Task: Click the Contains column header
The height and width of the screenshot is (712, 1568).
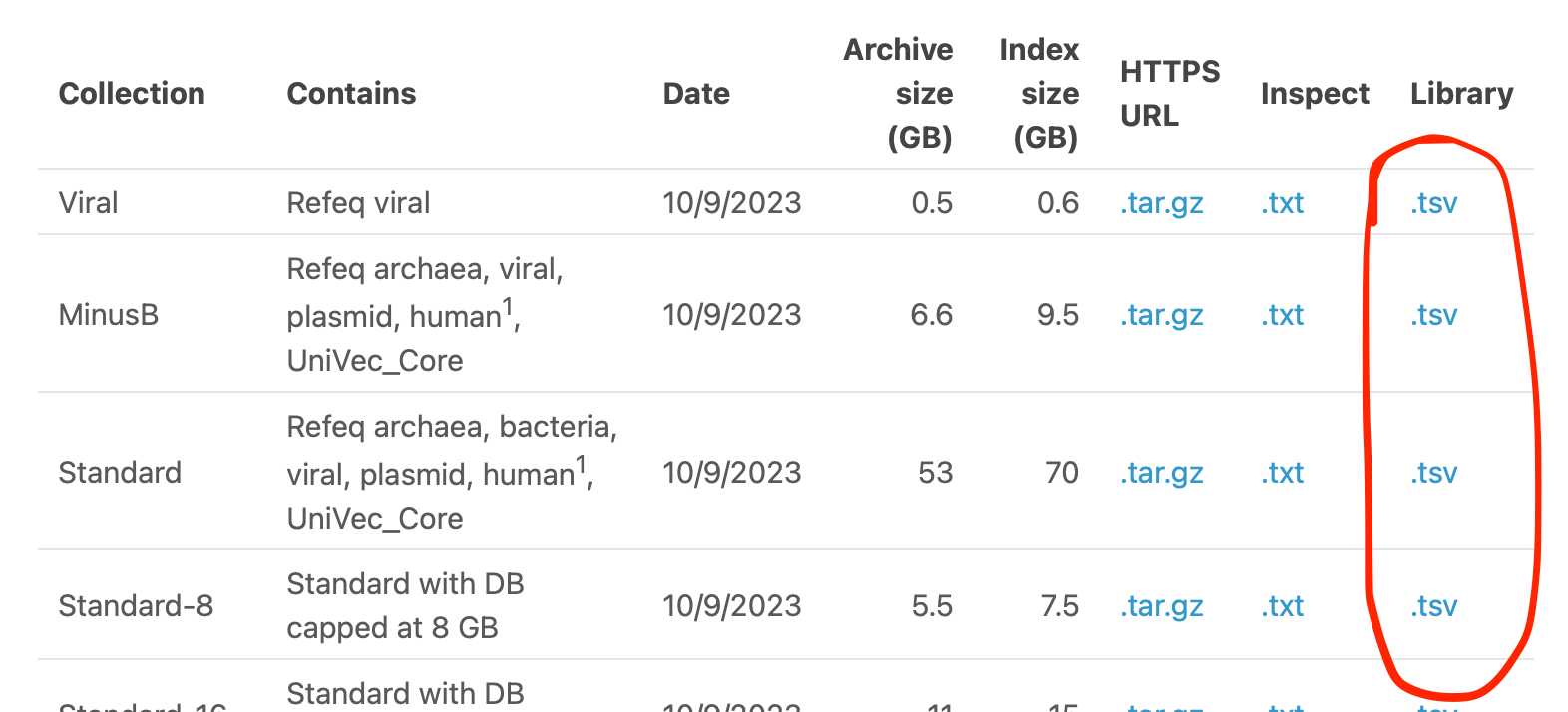Action: (351, 94)
